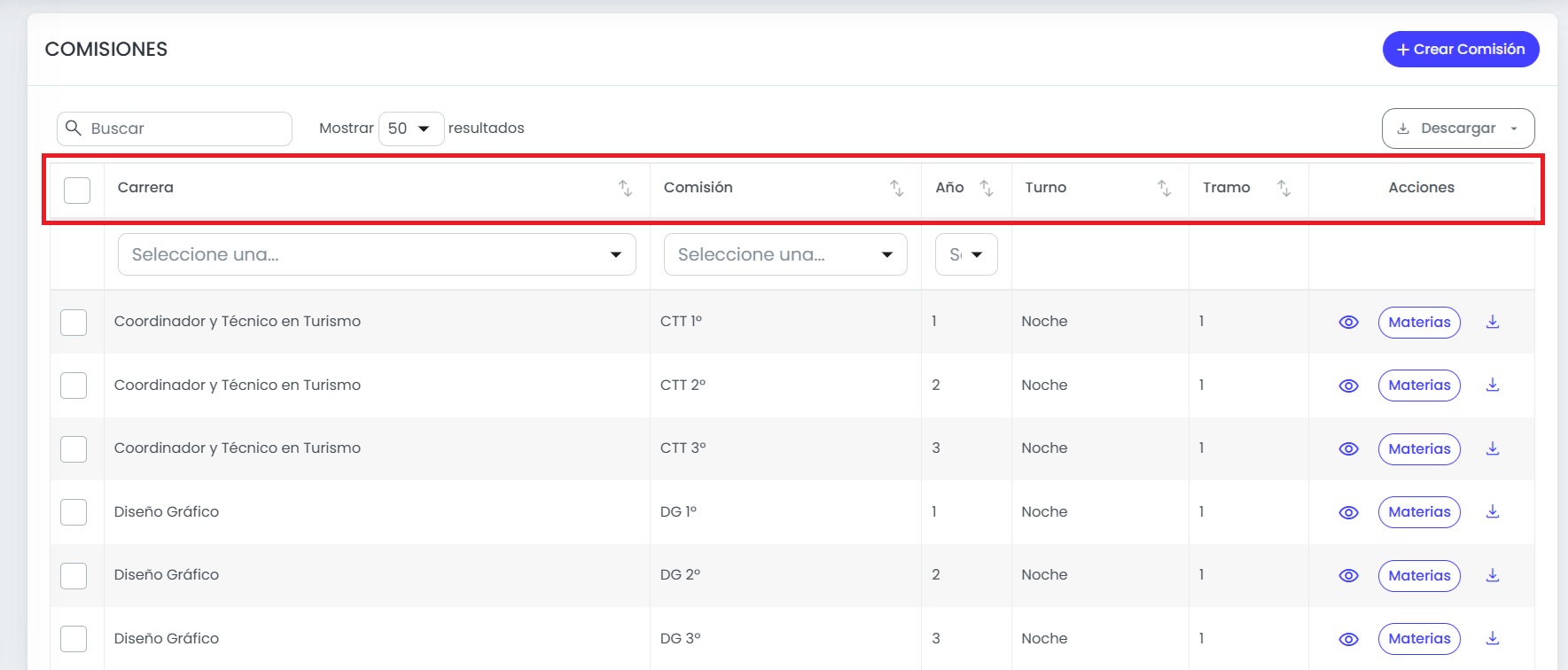Image resolution: width=1568 pixels, height=670 pixels.
Task: View details of CTT 2° commission
Action: pyautogui.click(x=1348, y=386)
